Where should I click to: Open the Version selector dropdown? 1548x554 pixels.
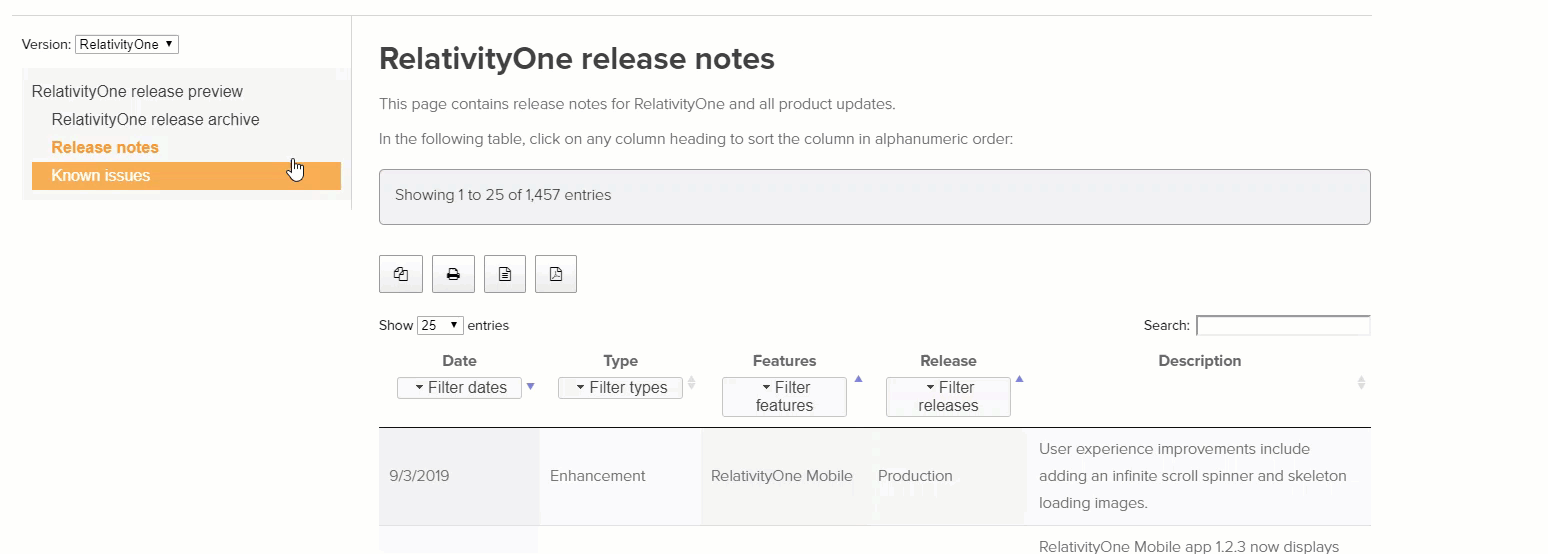coord(127,44)
